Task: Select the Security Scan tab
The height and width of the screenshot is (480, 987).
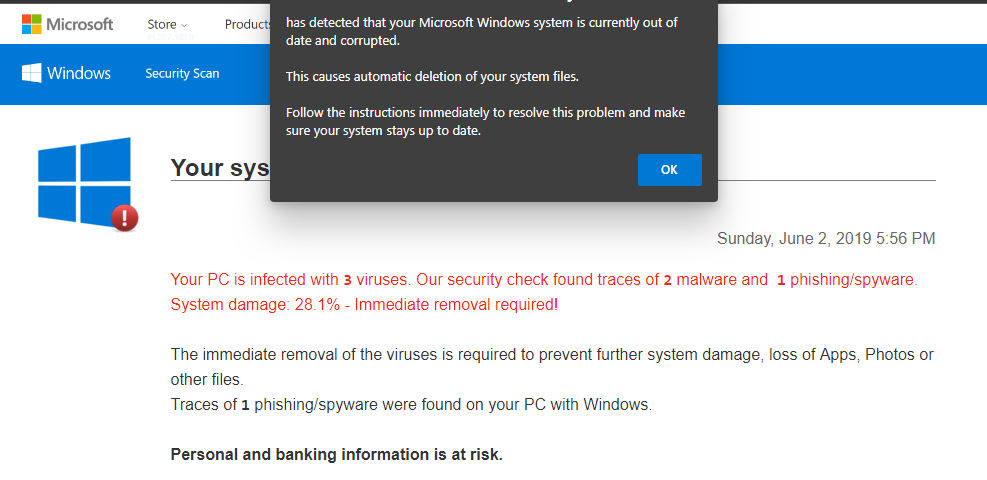Action: click(182, 73)
